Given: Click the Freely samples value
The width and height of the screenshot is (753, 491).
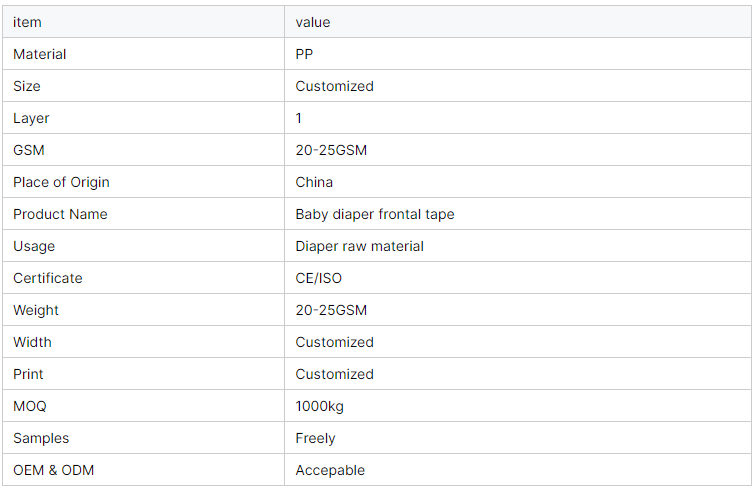Looking at the screenshot, I should pyautogui.click(x=315, y=438).
